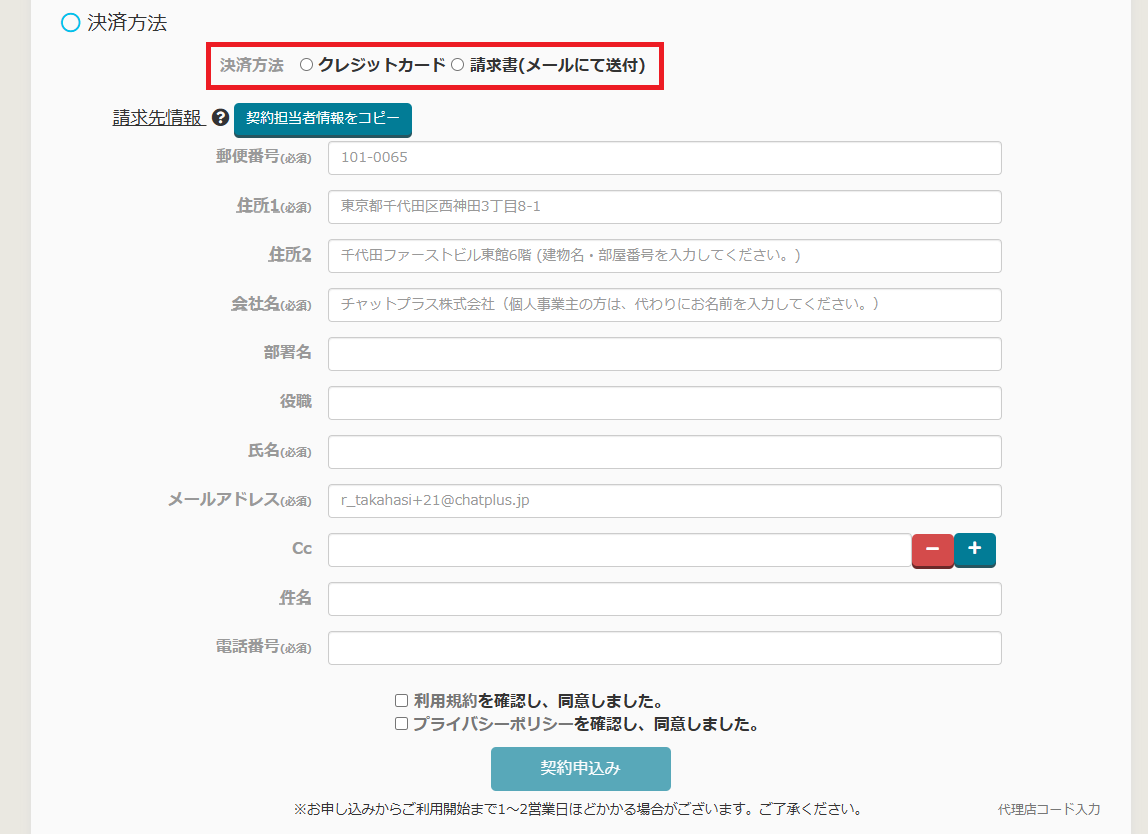Image resolution: width=1148 pixels, height=834 pixels.
Task: Open the プライバシーポリシー link
Action: [493, 724]
